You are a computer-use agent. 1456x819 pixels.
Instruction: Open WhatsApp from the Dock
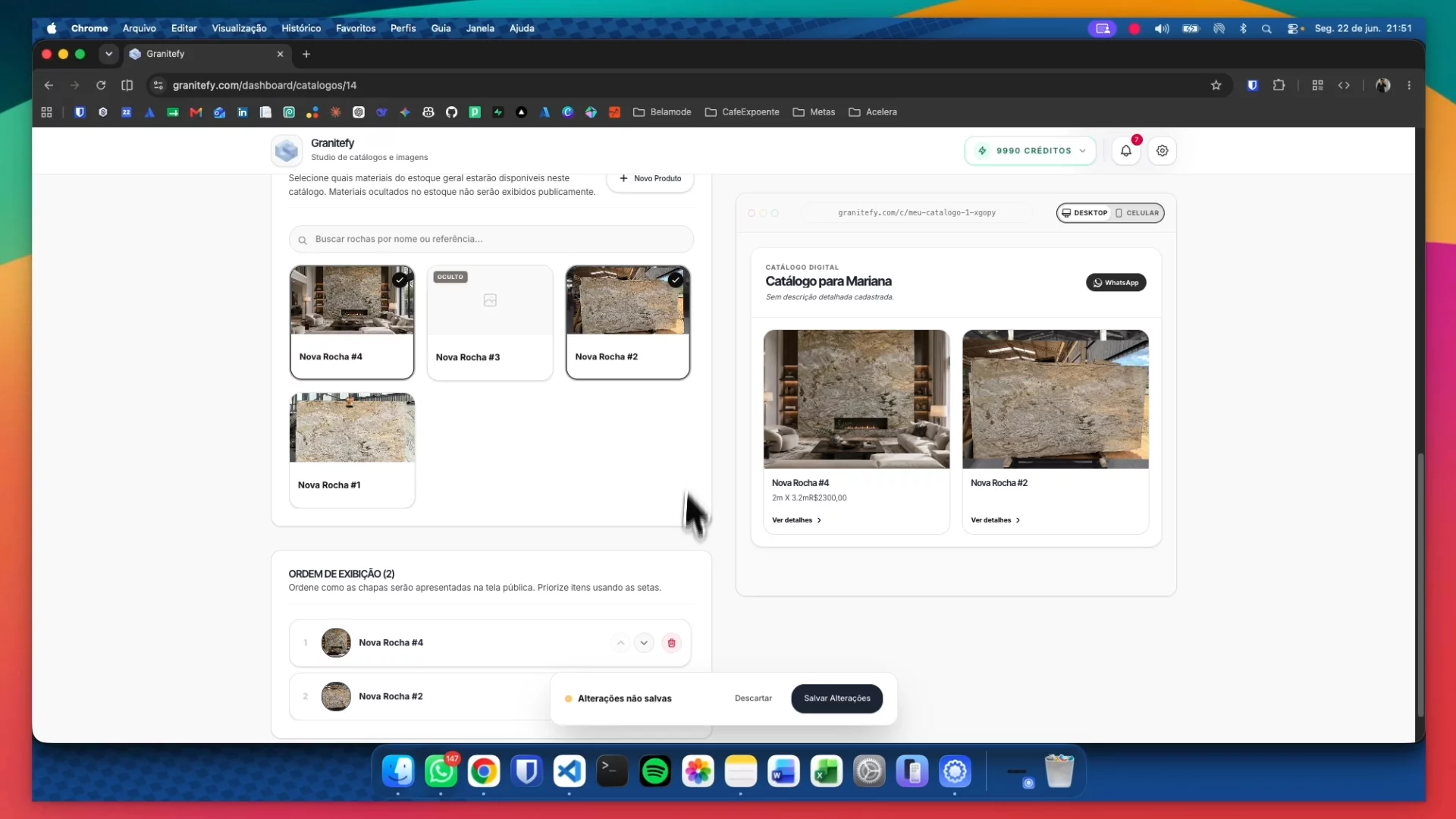pos(441,772)
